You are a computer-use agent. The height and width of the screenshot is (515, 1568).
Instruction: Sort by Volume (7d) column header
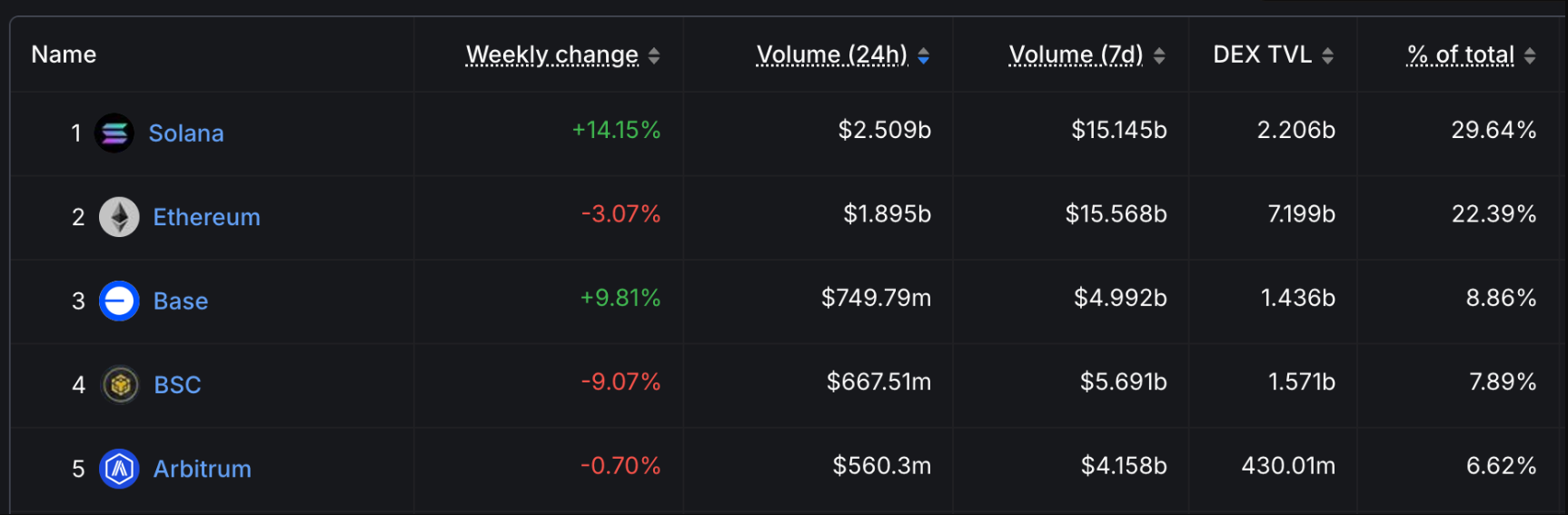[1076, 55]
